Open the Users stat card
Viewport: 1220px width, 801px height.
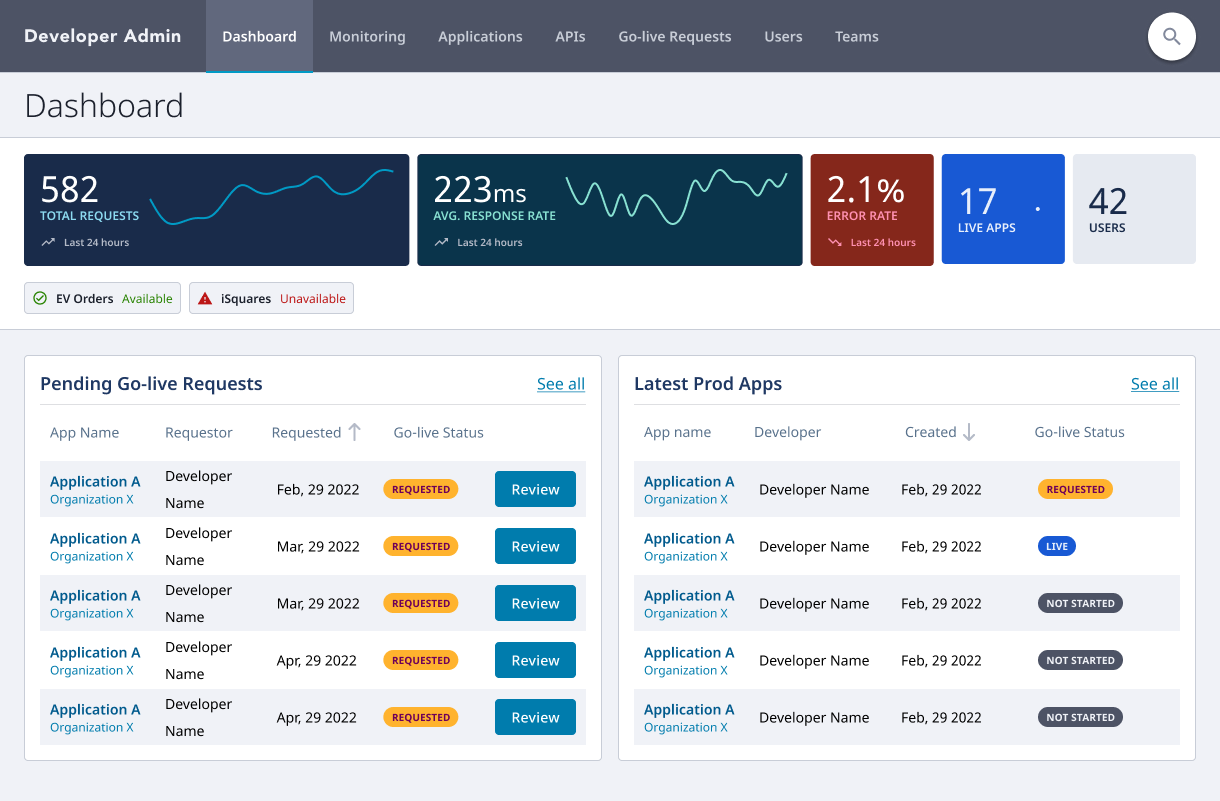tap(1133, 209)
